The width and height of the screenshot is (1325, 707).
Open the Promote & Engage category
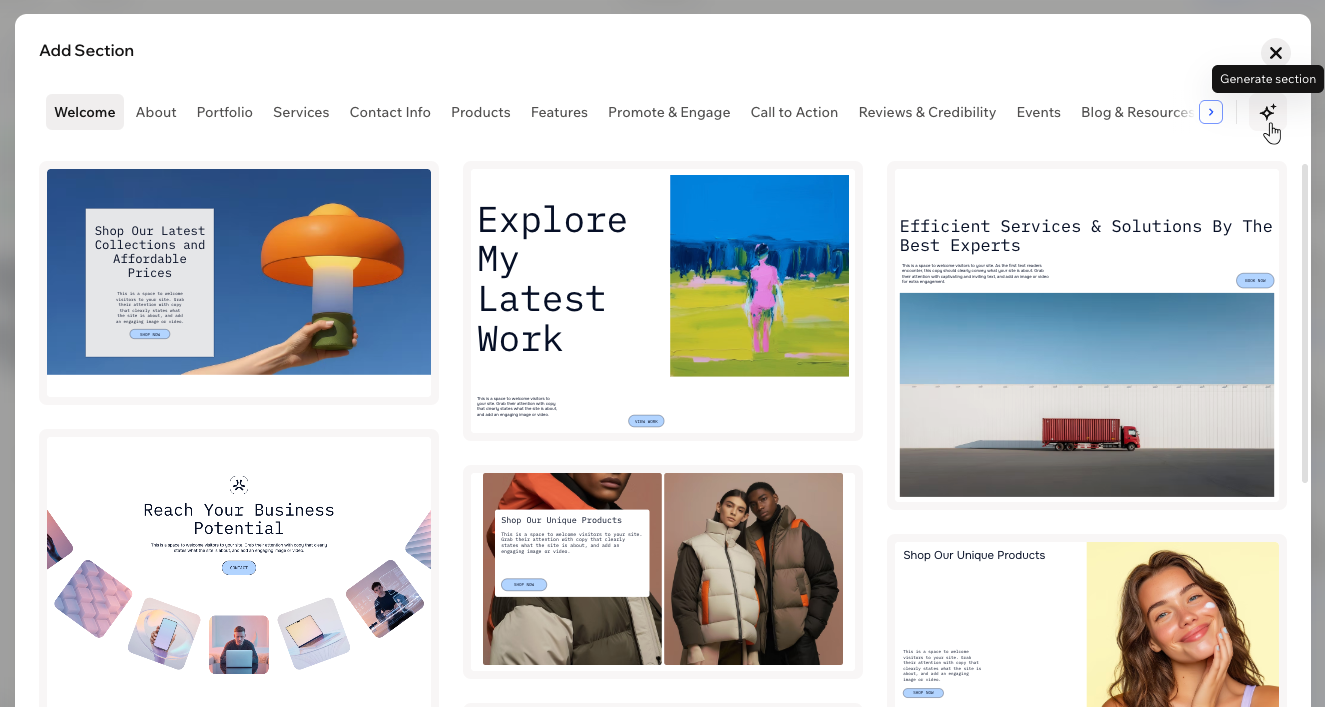tap(669, 112)
